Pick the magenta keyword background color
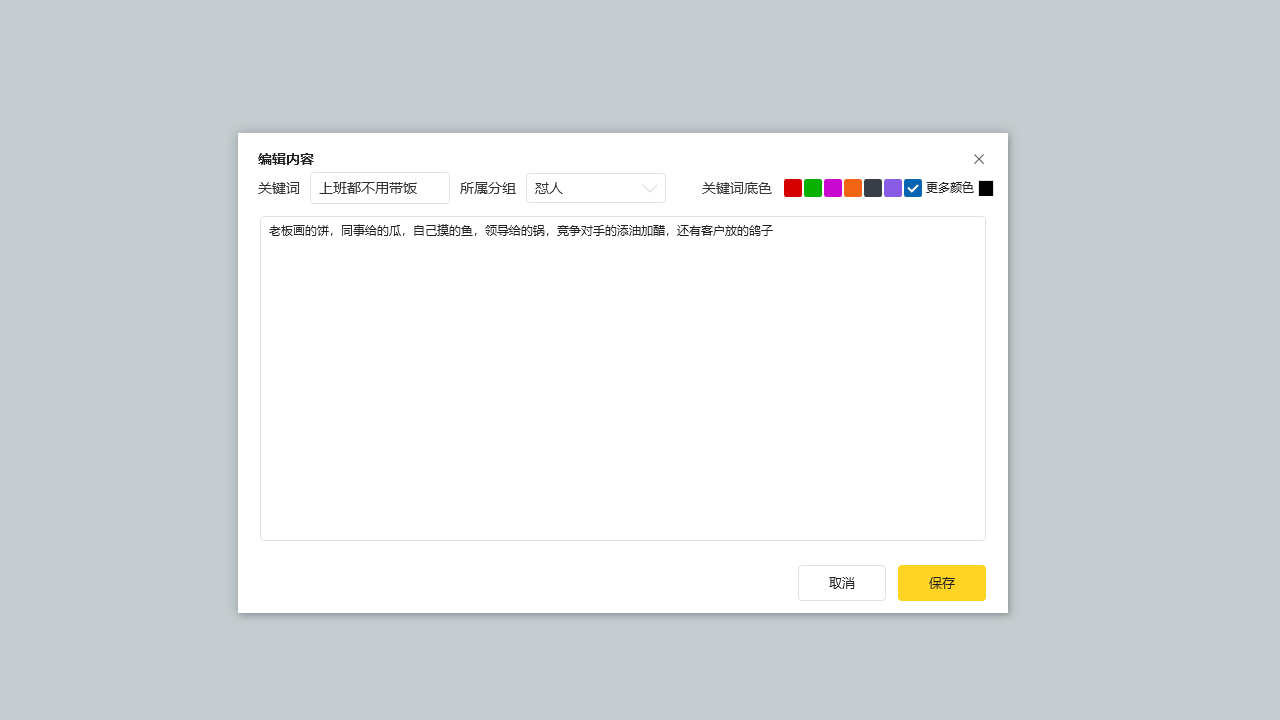1280x720 pixels. click(x=833, y=188)
